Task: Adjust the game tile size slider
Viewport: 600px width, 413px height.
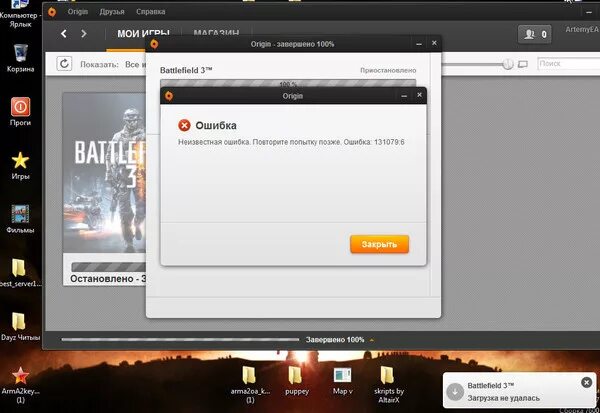Action: click(507, 64)
